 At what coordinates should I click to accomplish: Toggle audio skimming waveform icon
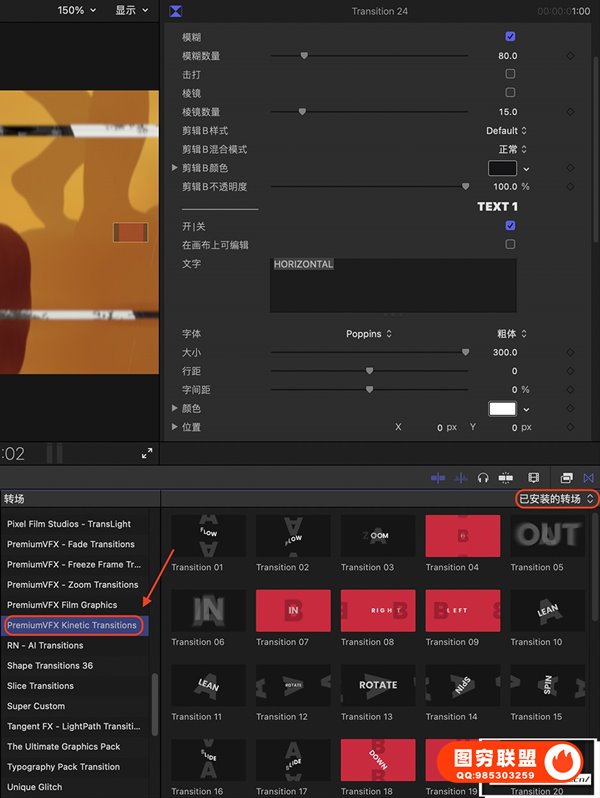(461, 478)
